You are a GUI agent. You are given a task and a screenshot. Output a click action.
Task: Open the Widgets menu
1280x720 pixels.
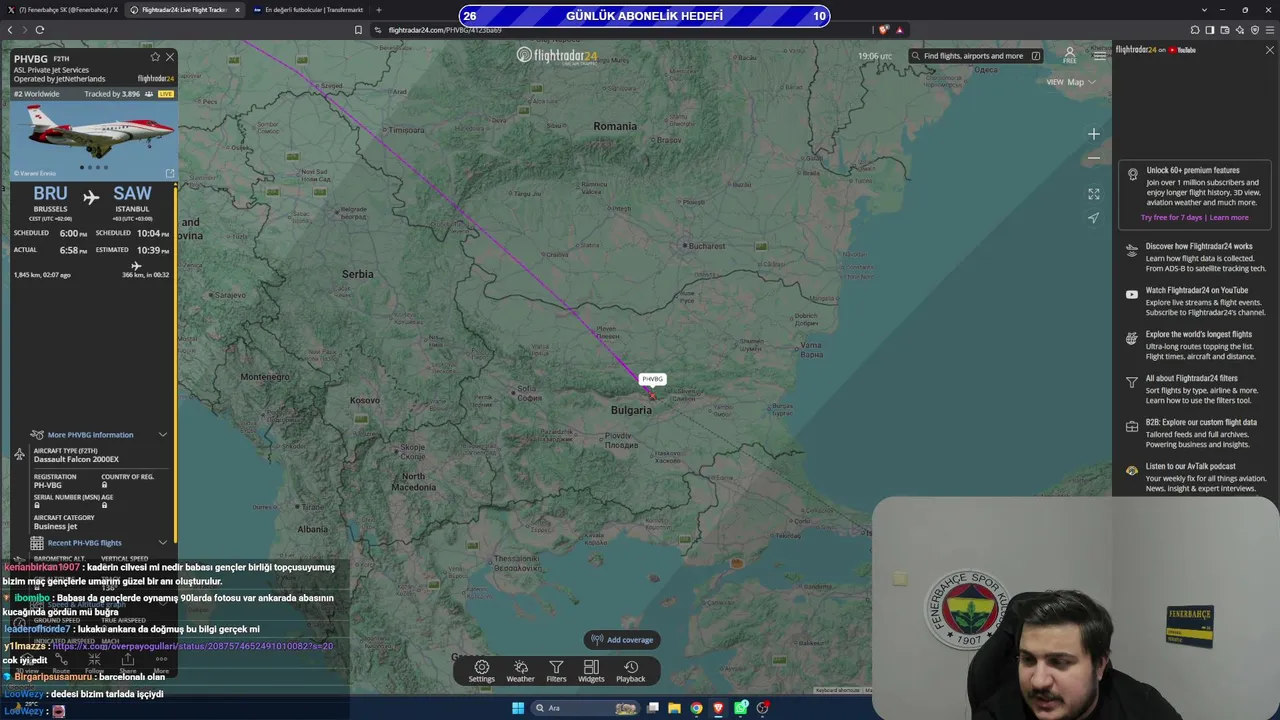(x=591, y=671)
